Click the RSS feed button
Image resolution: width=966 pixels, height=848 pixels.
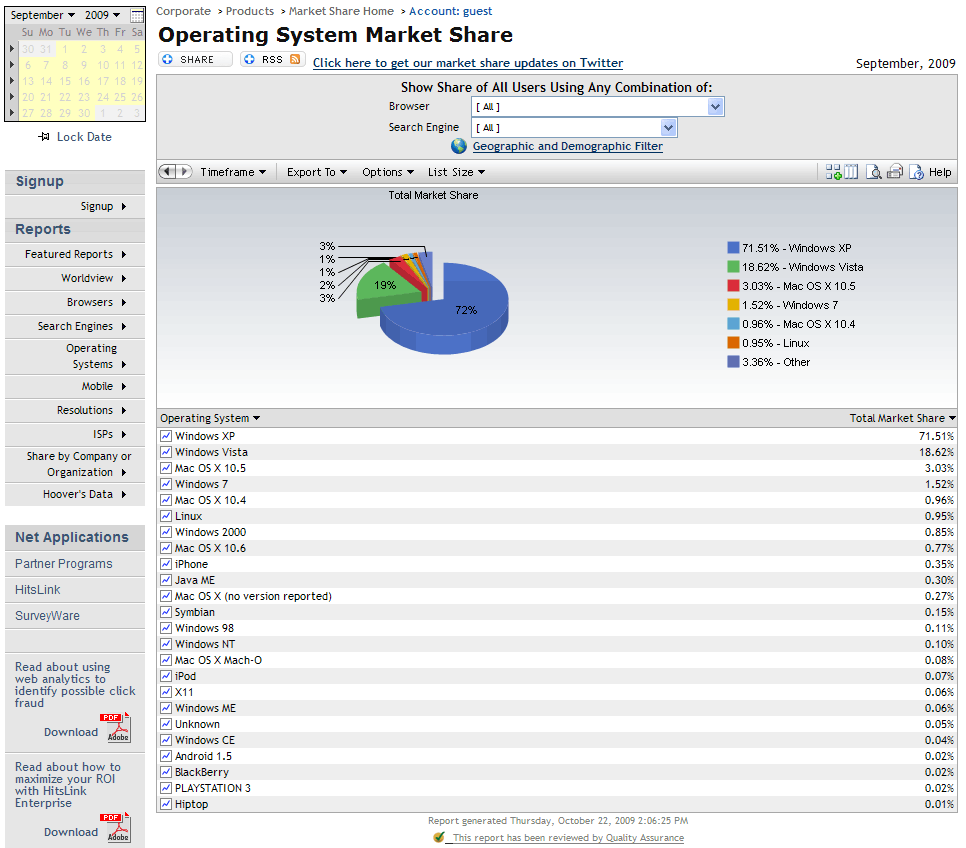point(272,59)
